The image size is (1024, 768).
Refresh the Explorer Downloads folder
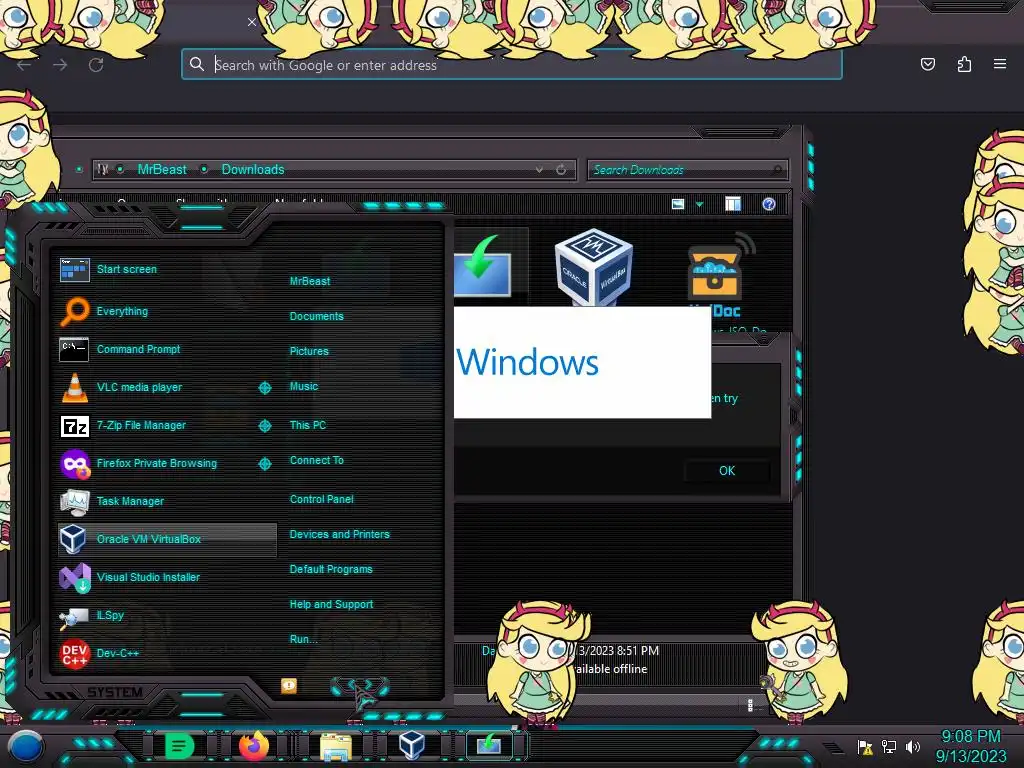pos(561,170)
